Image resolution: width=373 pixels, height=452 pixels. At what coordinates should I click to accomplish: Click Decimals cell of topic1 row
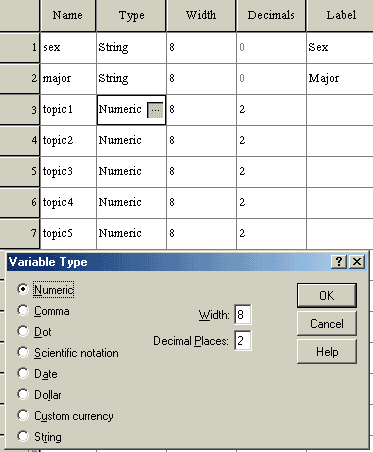click(x=271, y=109)
